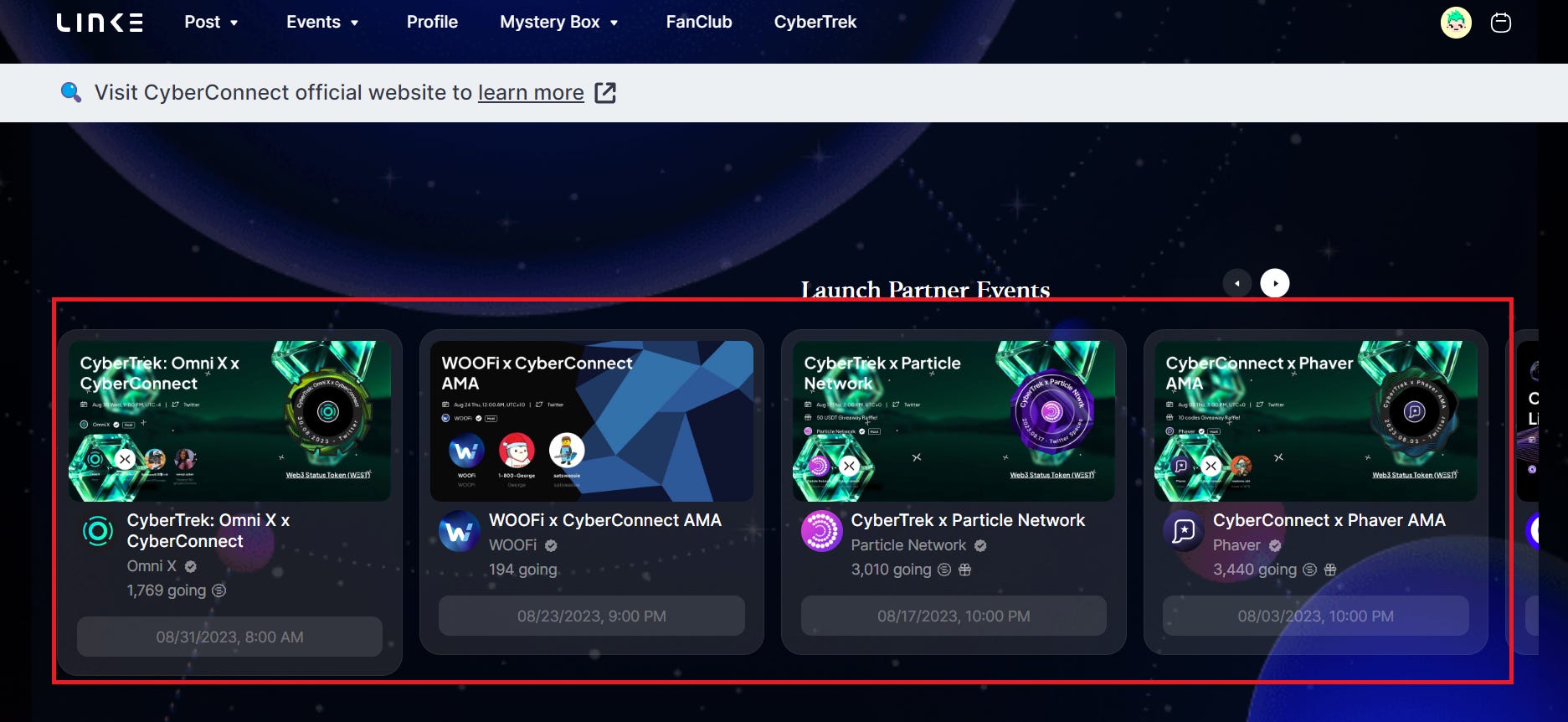
Task: Click the calendar icon in header
Action: [x=1501, y=23]
